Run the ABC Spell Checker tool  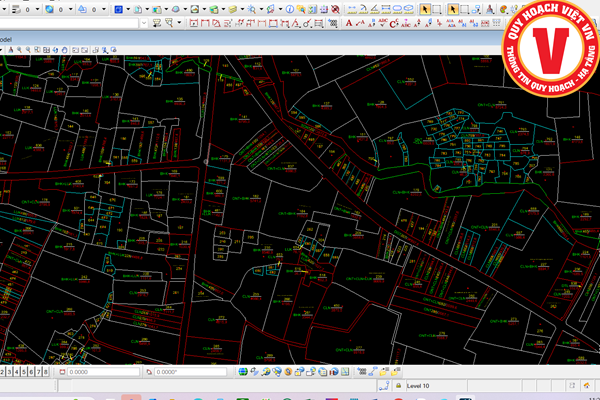384,21
